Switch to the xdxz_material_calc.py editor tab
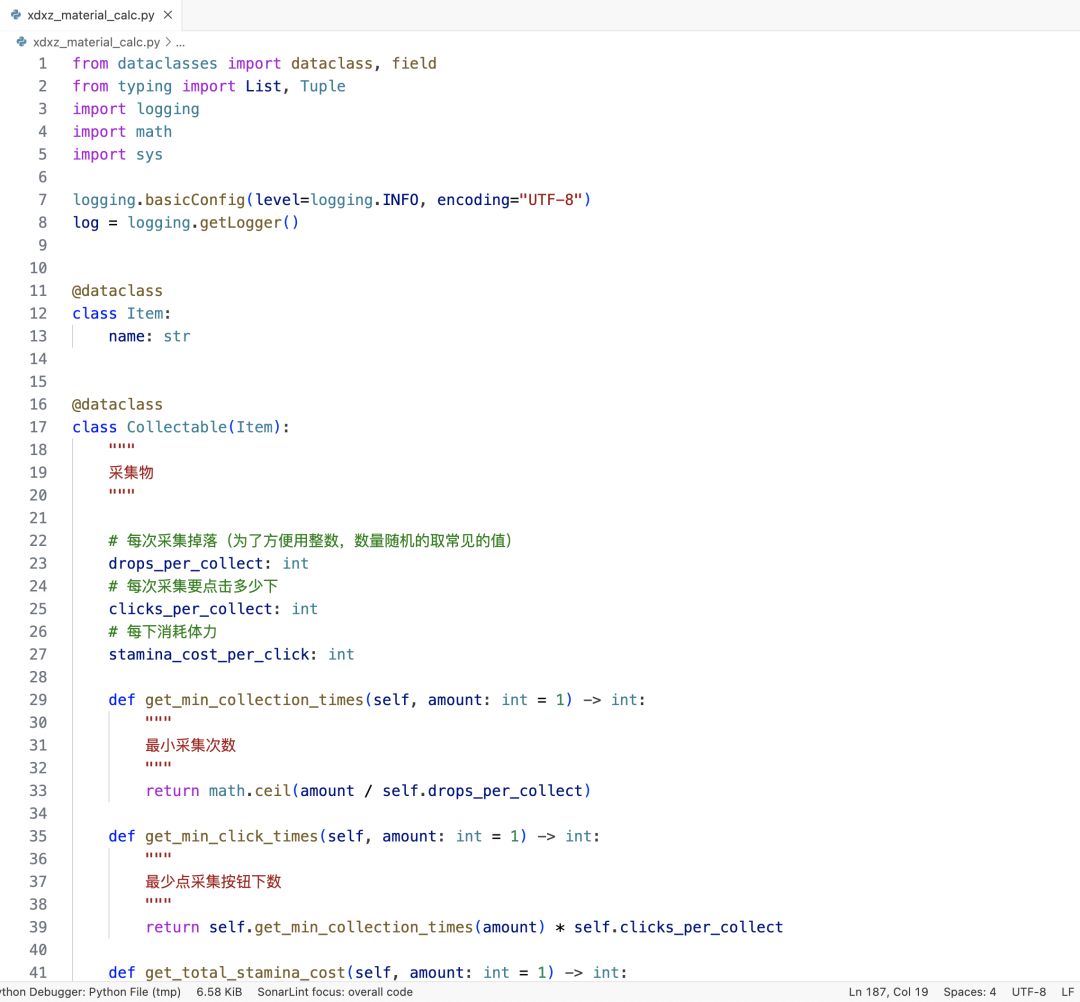This screenshot has width=1080, height=1002. click(91, 14)
